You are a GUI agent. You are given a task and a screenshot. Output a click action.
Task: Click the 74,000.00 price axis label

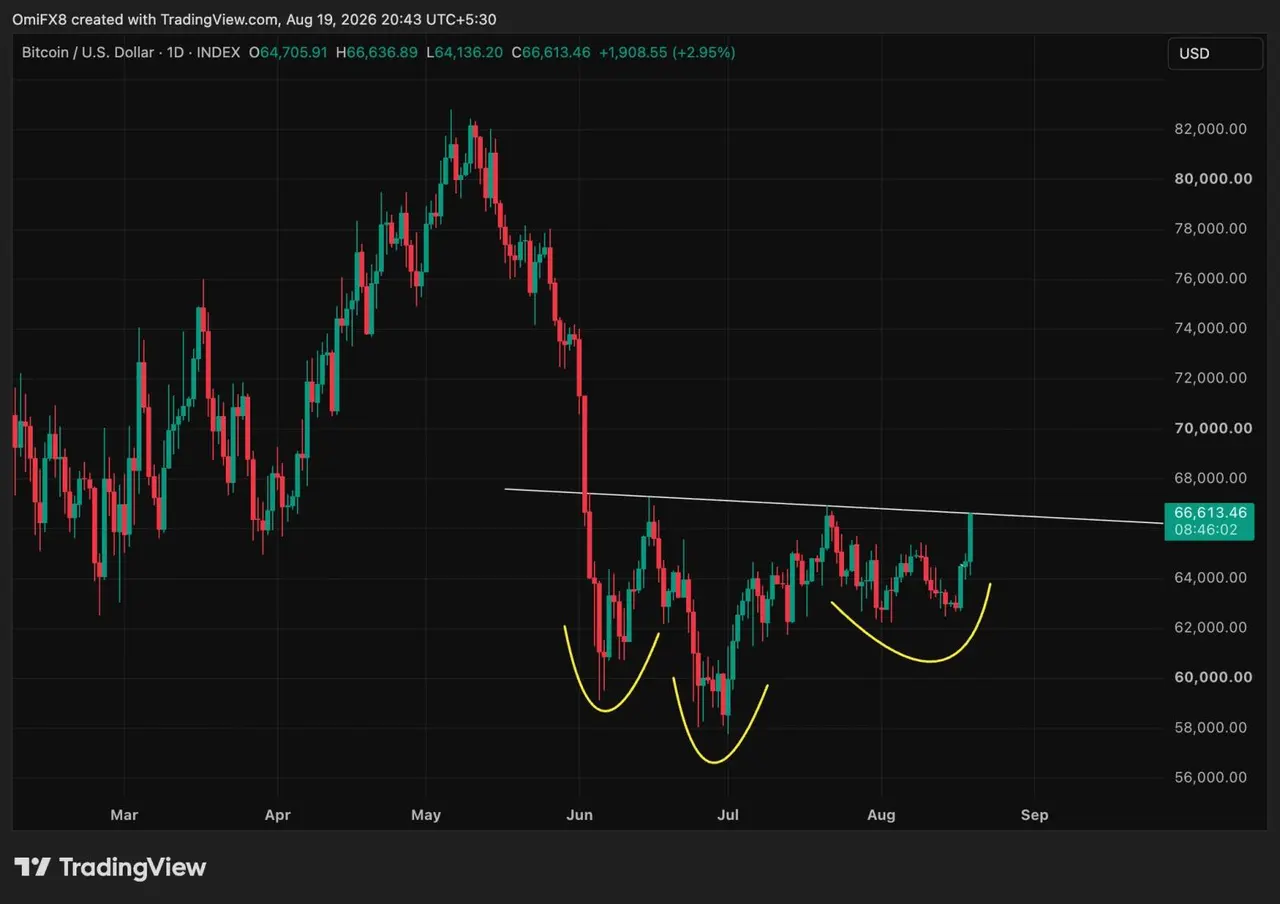point(1209,328)
